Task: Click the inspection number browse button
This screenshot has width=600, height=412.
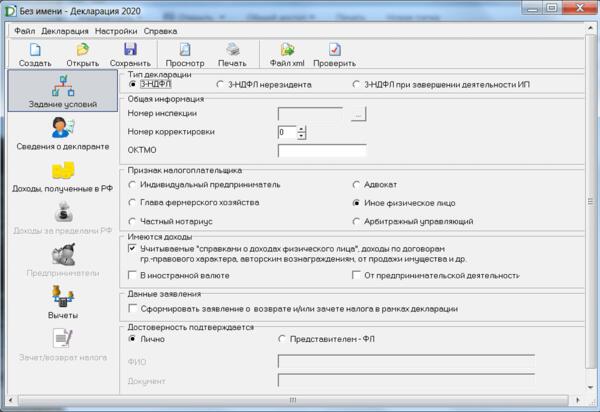Action: (358, 114)
